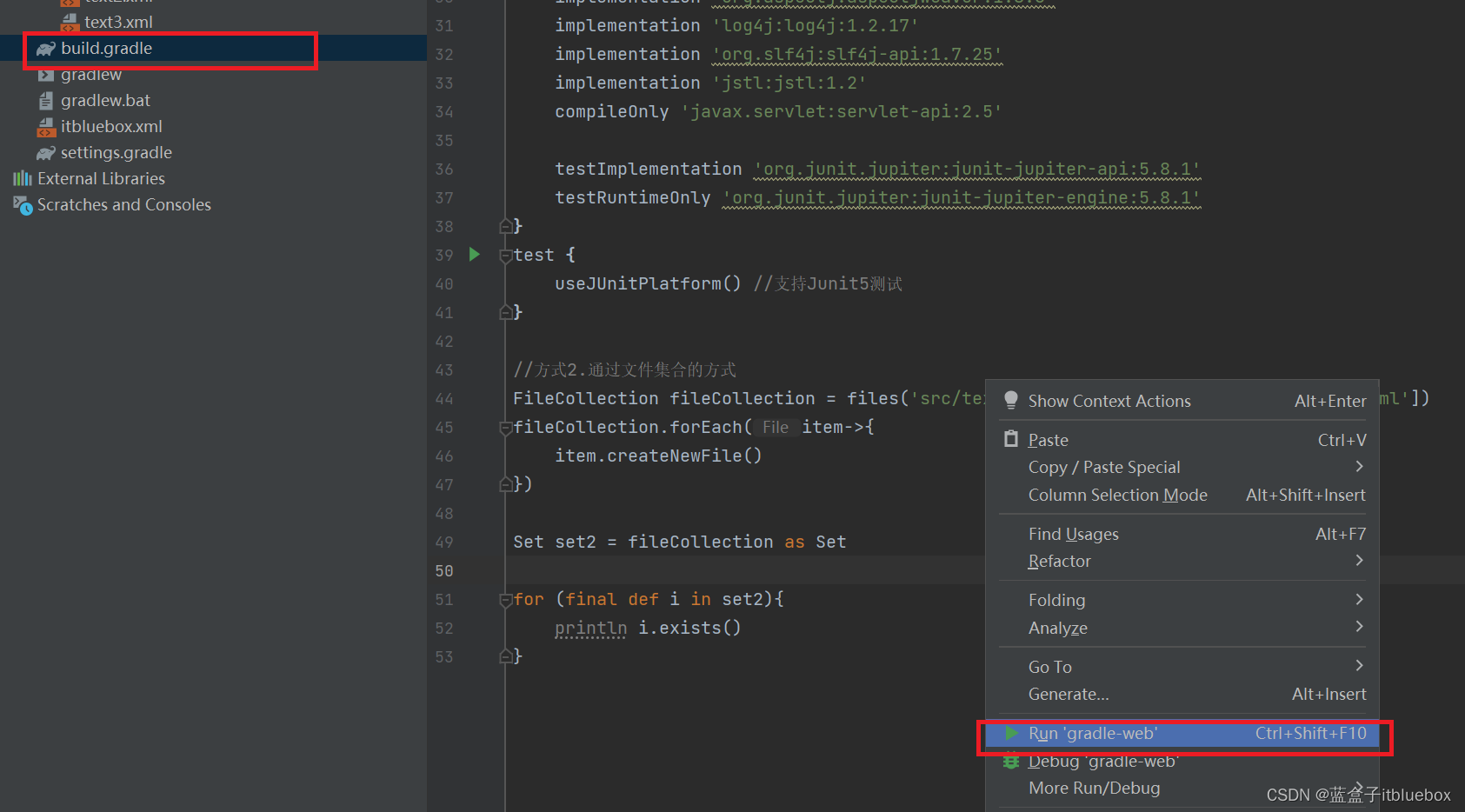Click the lightbulb Context Actions icon

click(1010, 400)
